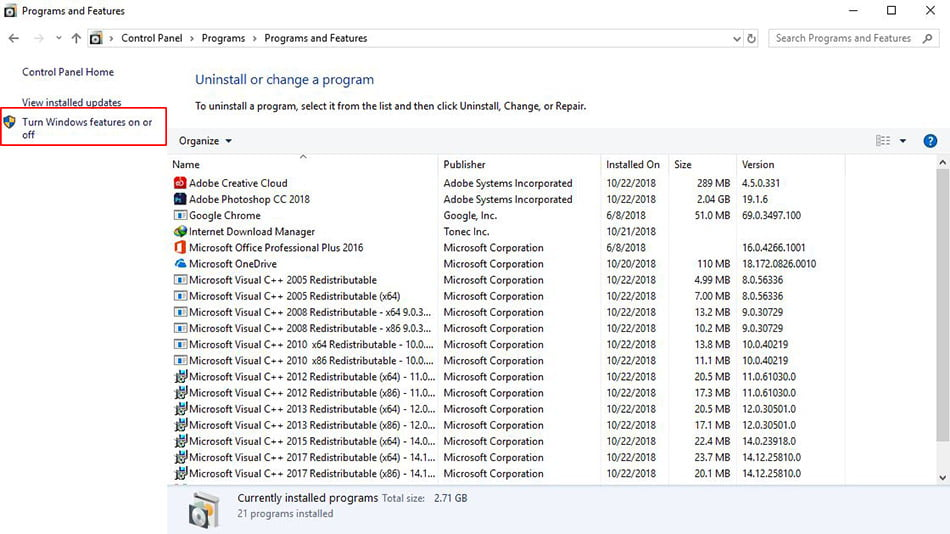
Task: Click the Programs and Features title bar icon
Action: click(x=10, y=11)
